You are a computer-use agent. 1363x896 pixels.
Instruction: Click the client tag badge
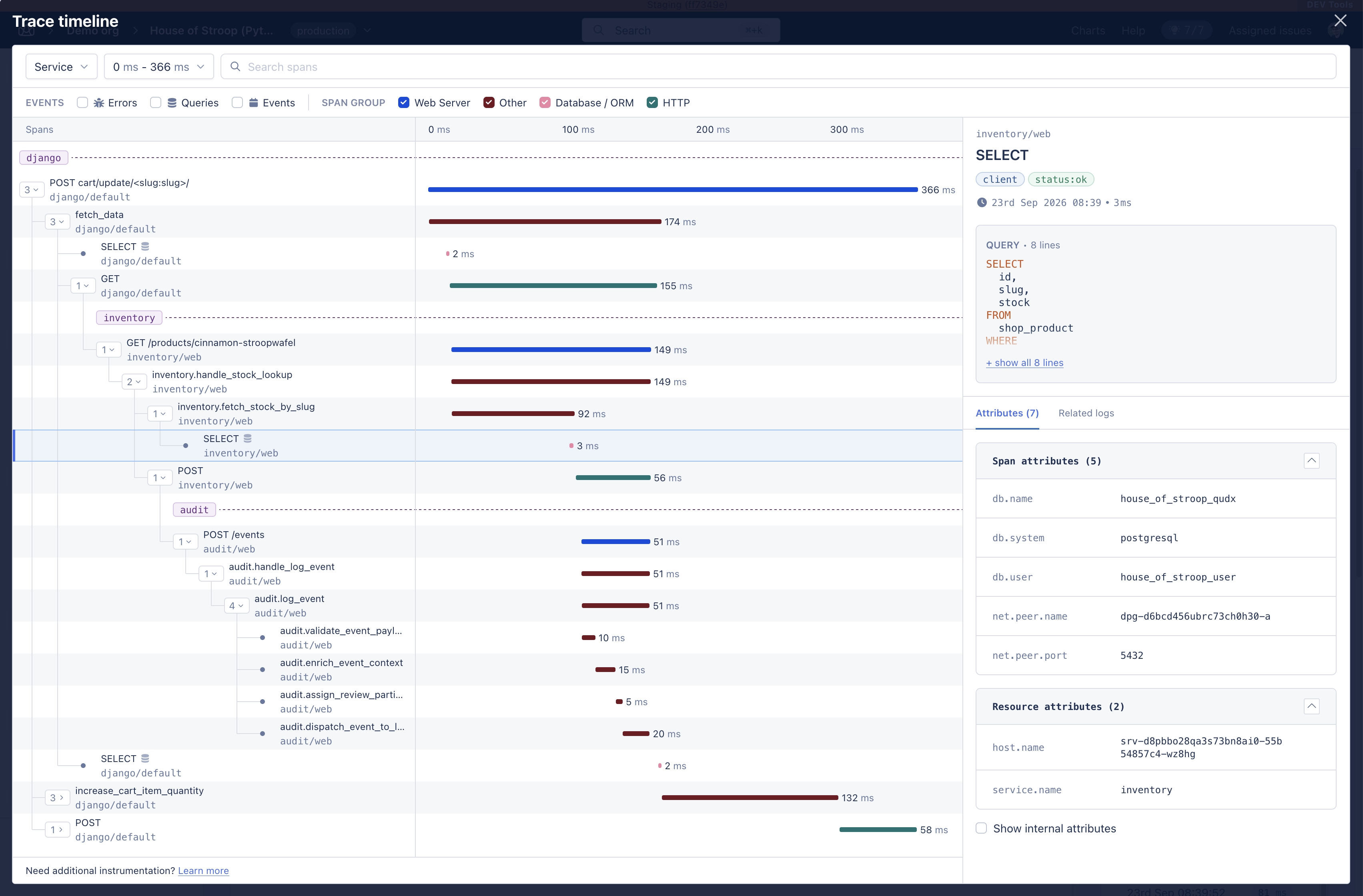pos(1000,179)
